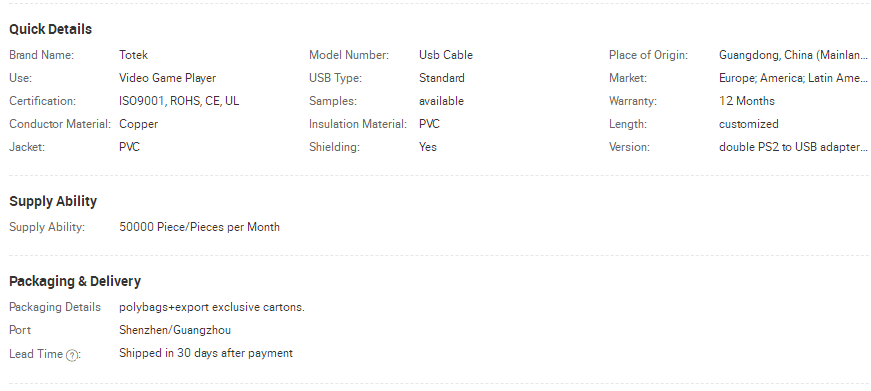
Task: Click the Certification value ISO9001, ROHS, CE, UL
Action: pyautogui.click(x=179, y=101)
